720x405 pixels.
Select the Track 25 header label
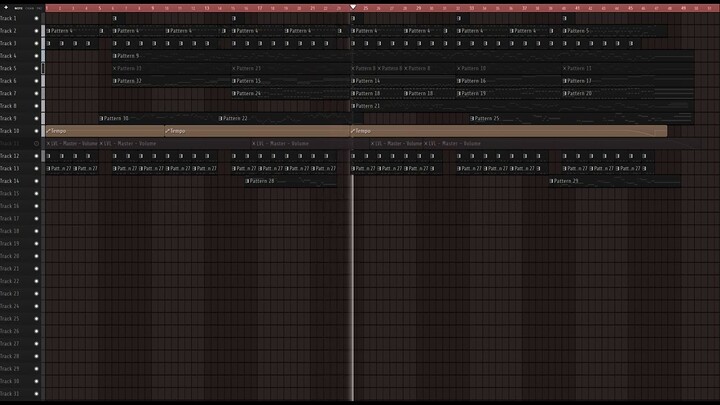(10, 318)
